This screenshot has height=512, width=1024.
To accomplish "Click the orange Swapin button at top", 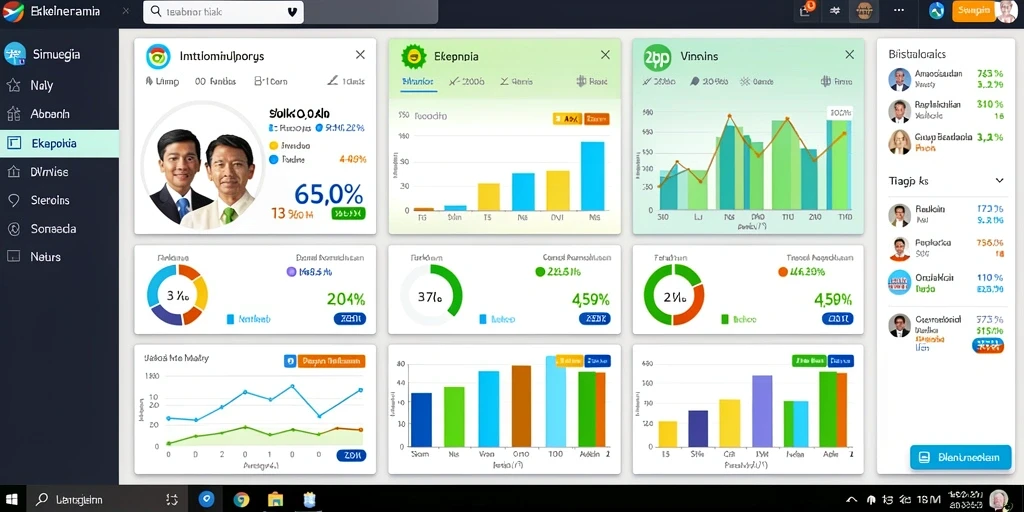I will (974, 10).
